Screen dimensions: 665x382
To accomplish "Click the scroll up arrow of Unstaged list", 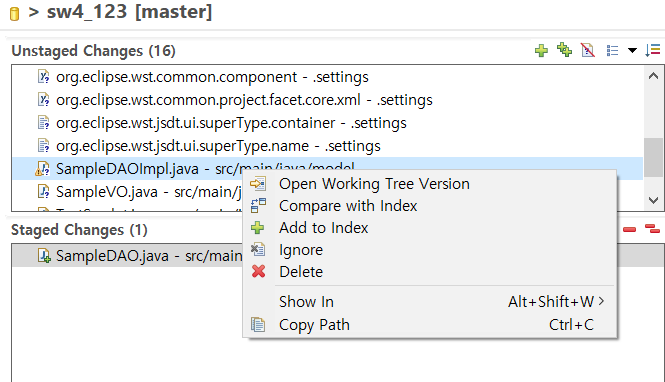I will tap(654, 76).
